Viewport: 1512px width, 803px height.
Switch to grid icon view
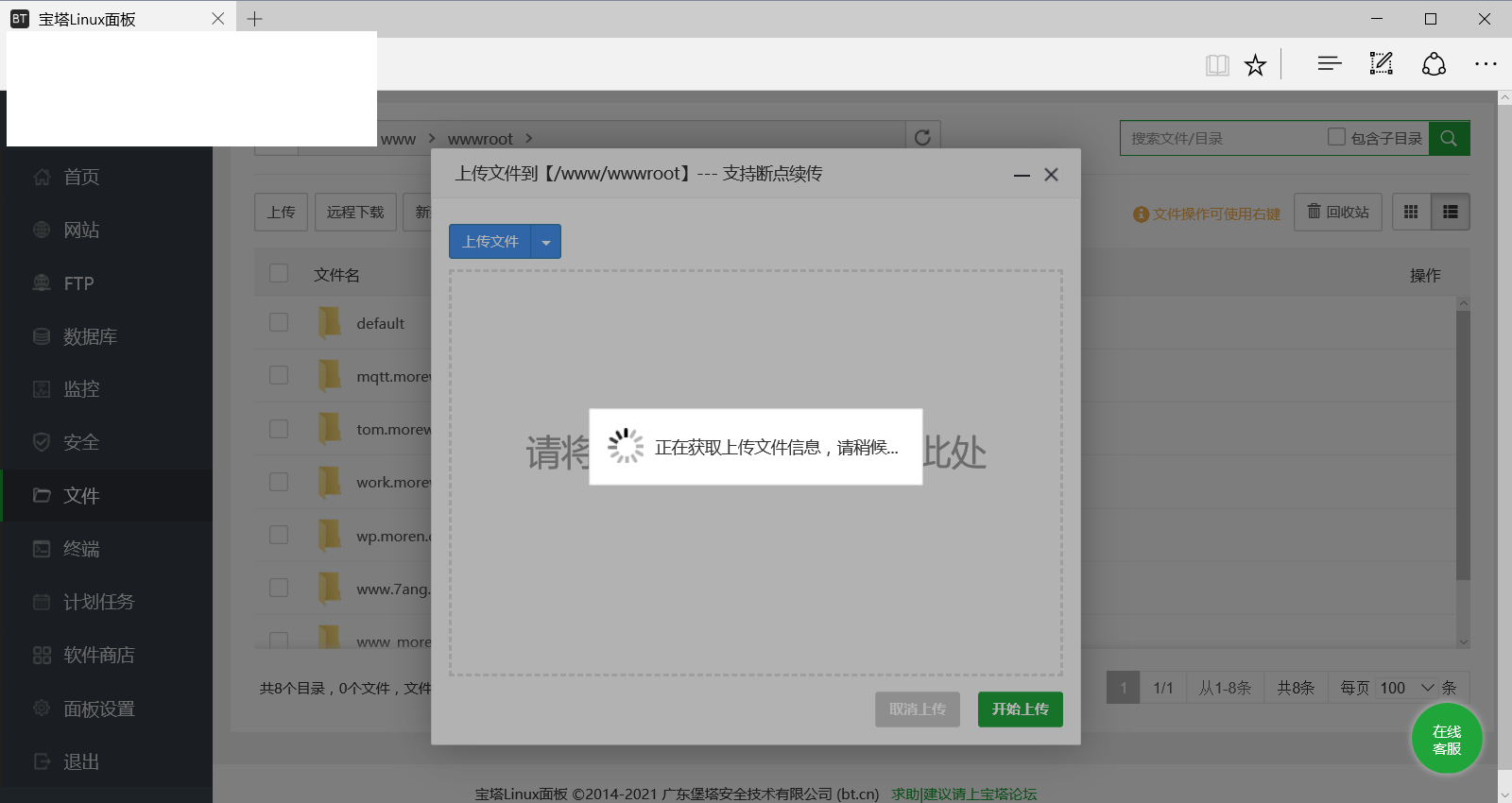pos(1411,212)
